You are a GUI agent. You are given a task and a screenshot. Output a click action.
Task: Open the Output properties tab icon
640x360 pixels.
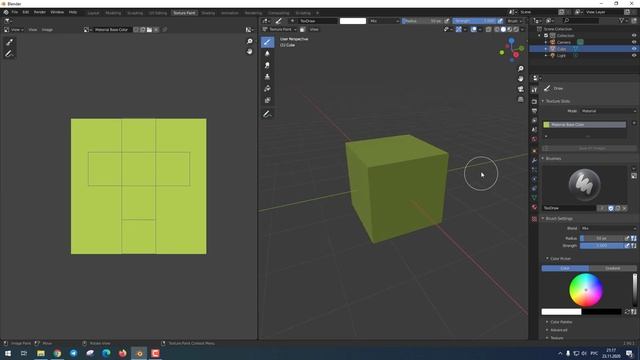tap(534, 111)
